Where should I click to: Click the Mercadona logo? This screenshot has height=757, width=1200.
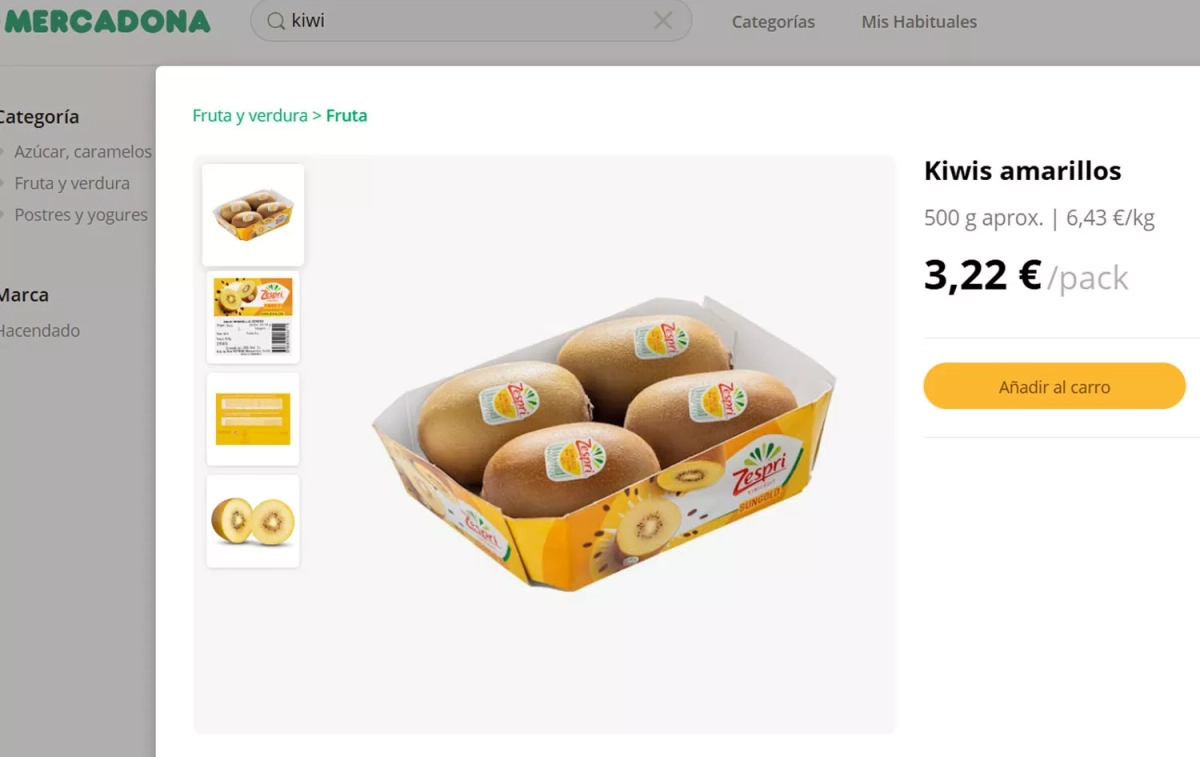pos(106,21)
